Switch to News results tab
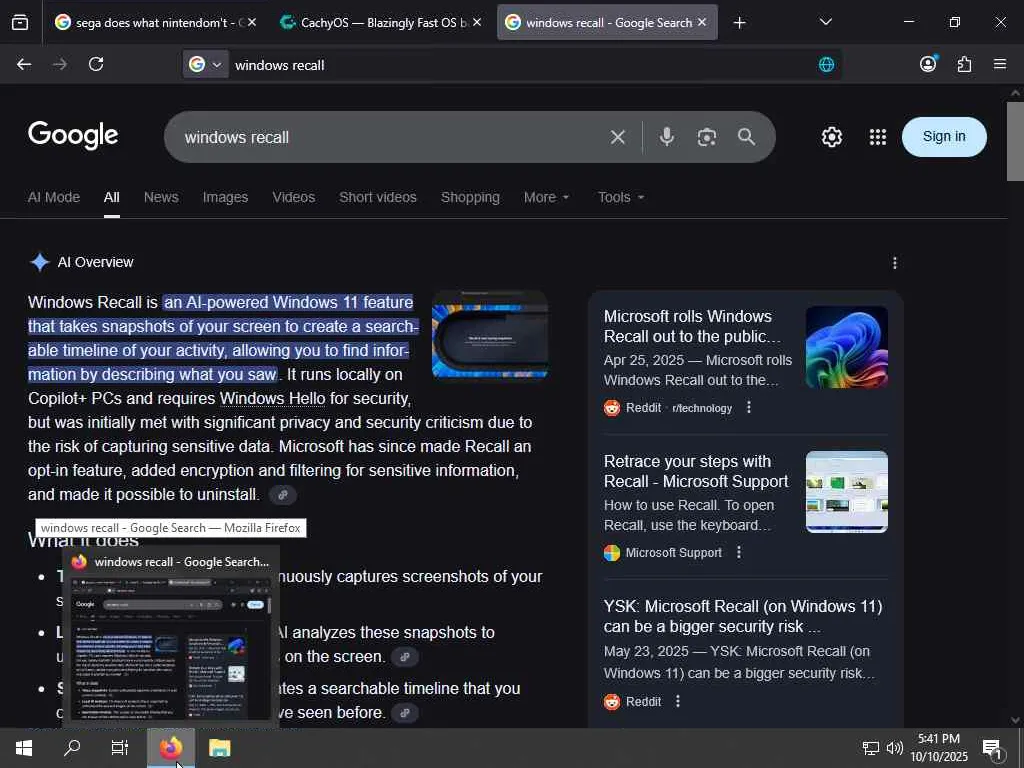This screenshot has height=768, width=1024. [x=161, y=197]
